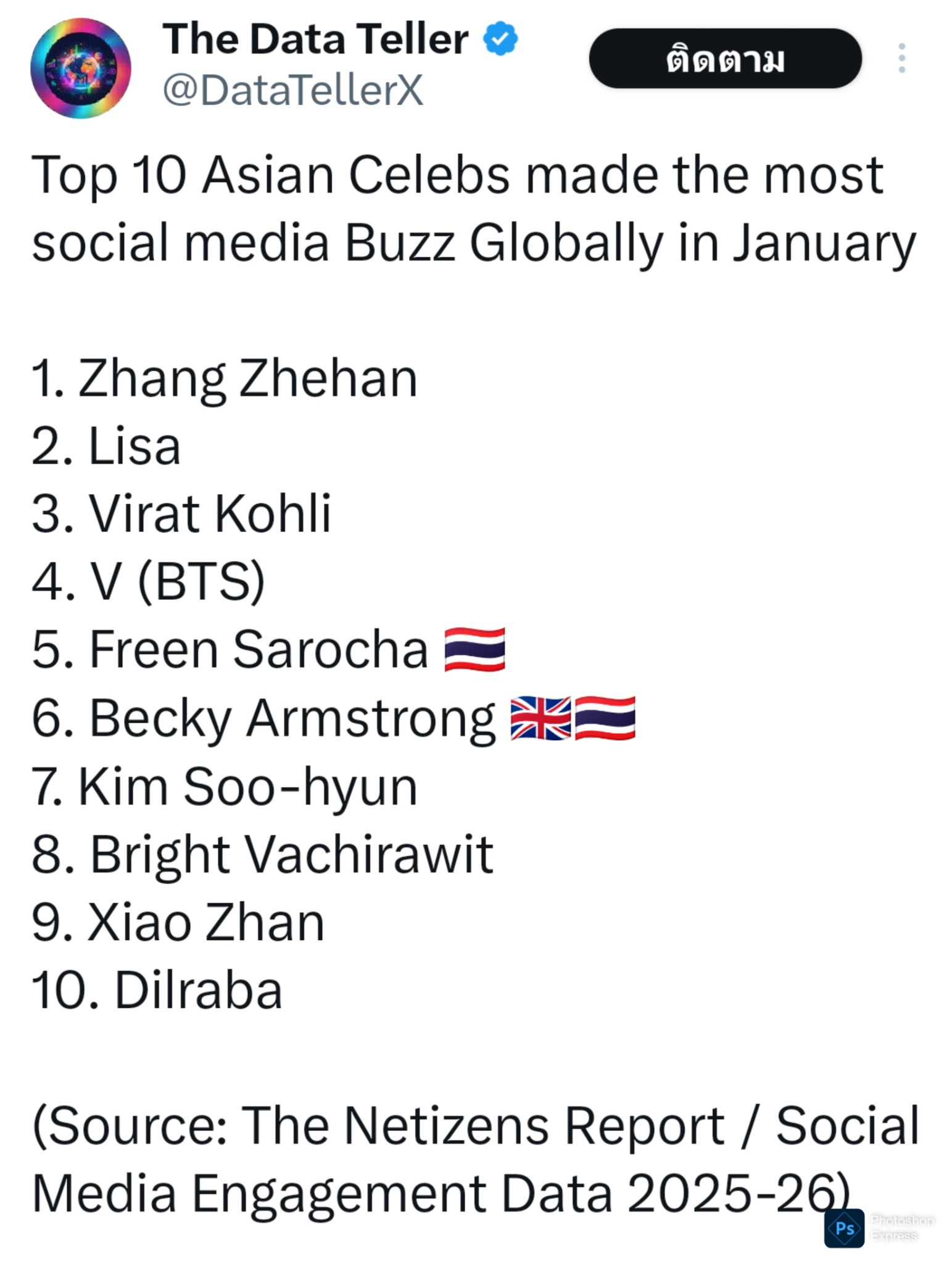Click the Photoshop Express Ps logo
This screenshot has width=952, height=1264.
pos(844,1228)
